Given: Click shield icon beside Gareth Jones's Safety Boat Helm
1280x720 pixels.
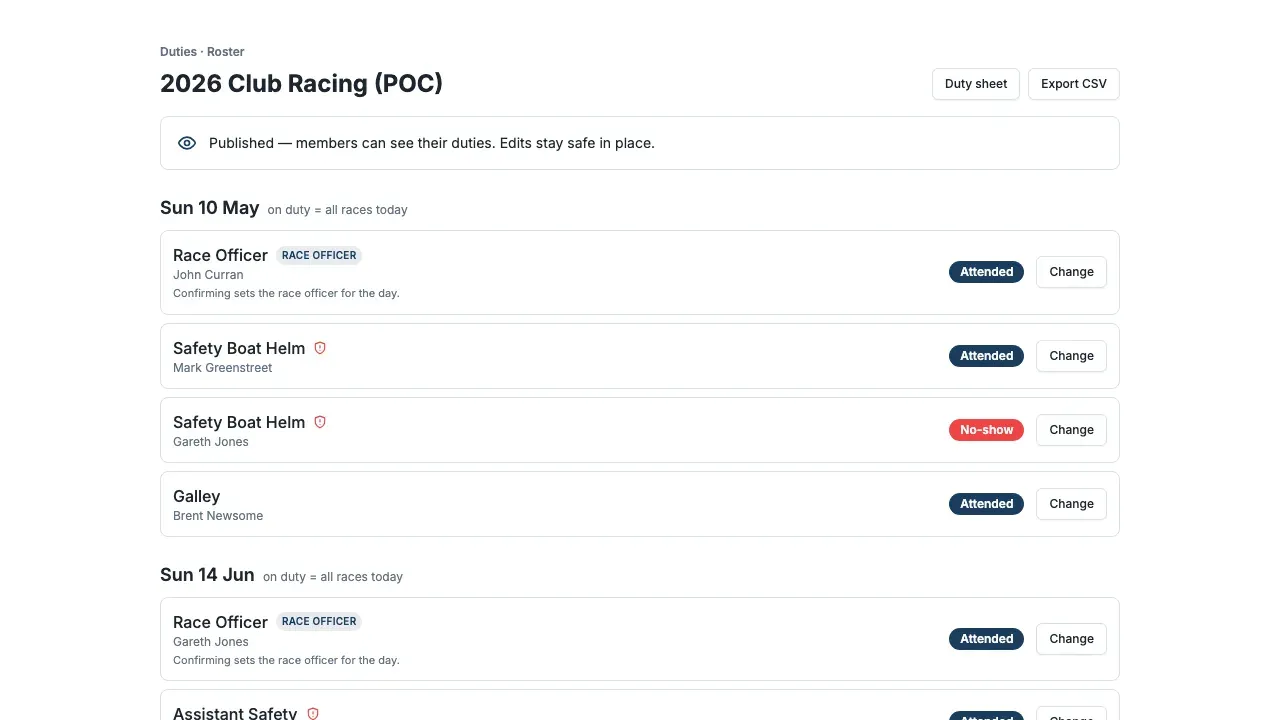Looking at the screenshot, I should pos(320,422).
